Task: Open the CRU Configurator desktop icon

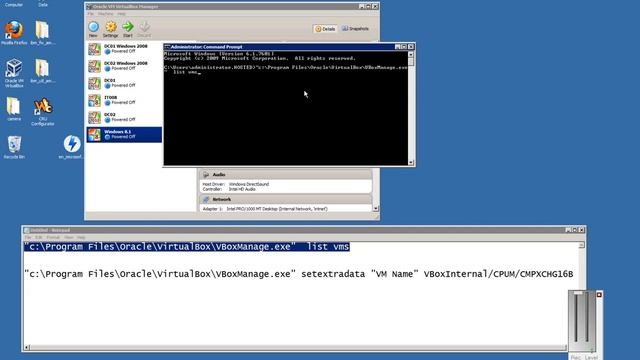Action: pos(42,107)
